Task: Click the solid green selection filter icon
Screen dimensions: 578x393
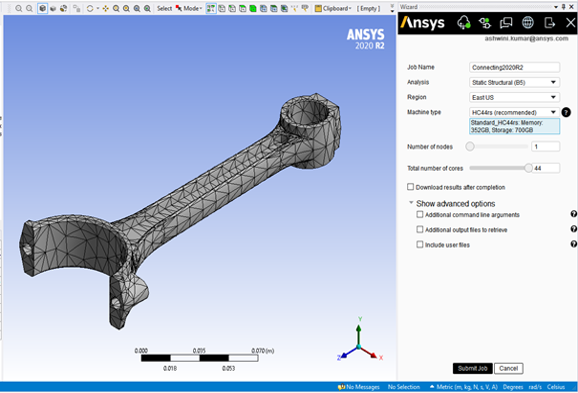Action: (253, 8)
